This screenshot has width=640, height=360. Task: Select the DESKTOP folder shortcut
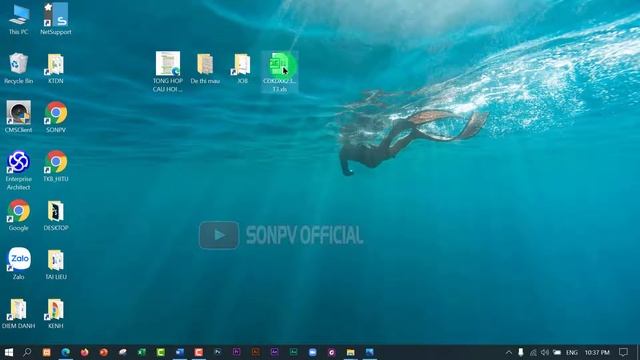[x=56, y=215]
